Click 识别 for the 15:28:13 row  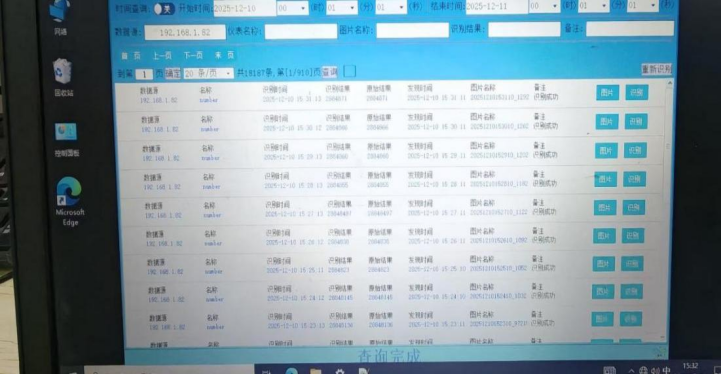pyautogui.click(x=634, y=179)
